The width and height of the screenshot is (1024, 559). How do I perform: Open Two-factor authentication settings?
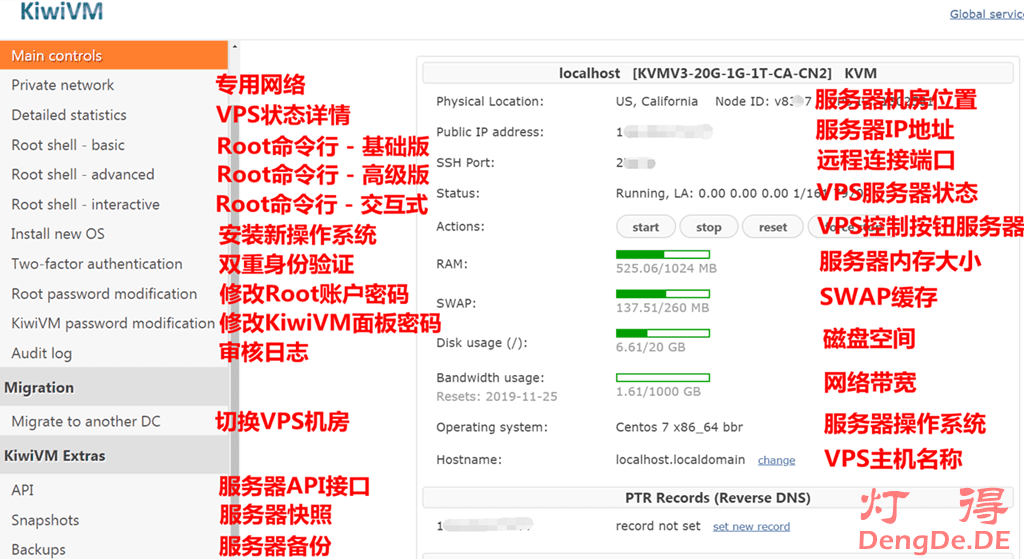pos(97,264)
